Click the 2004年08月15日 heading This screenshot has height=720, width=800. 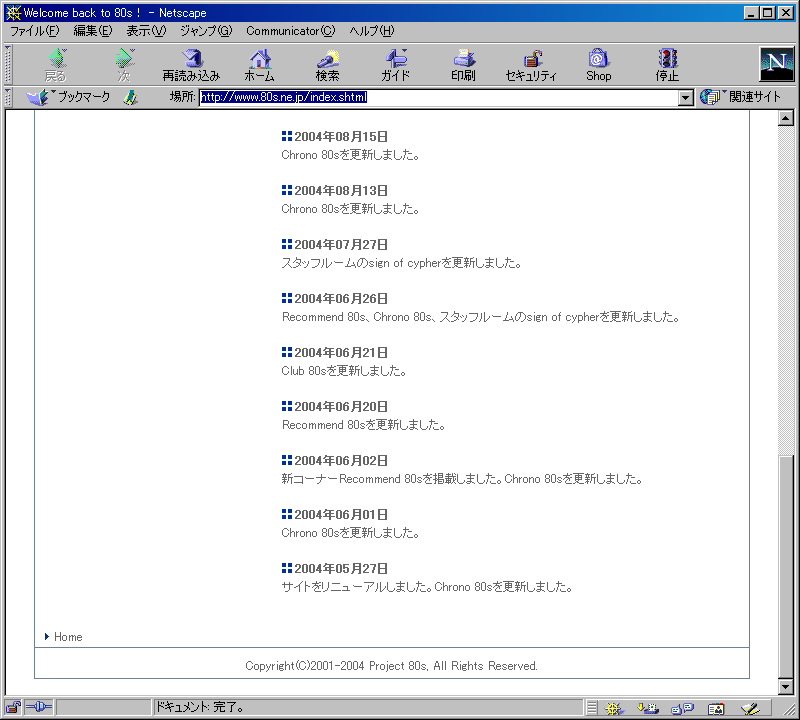(x=341, y=137)
